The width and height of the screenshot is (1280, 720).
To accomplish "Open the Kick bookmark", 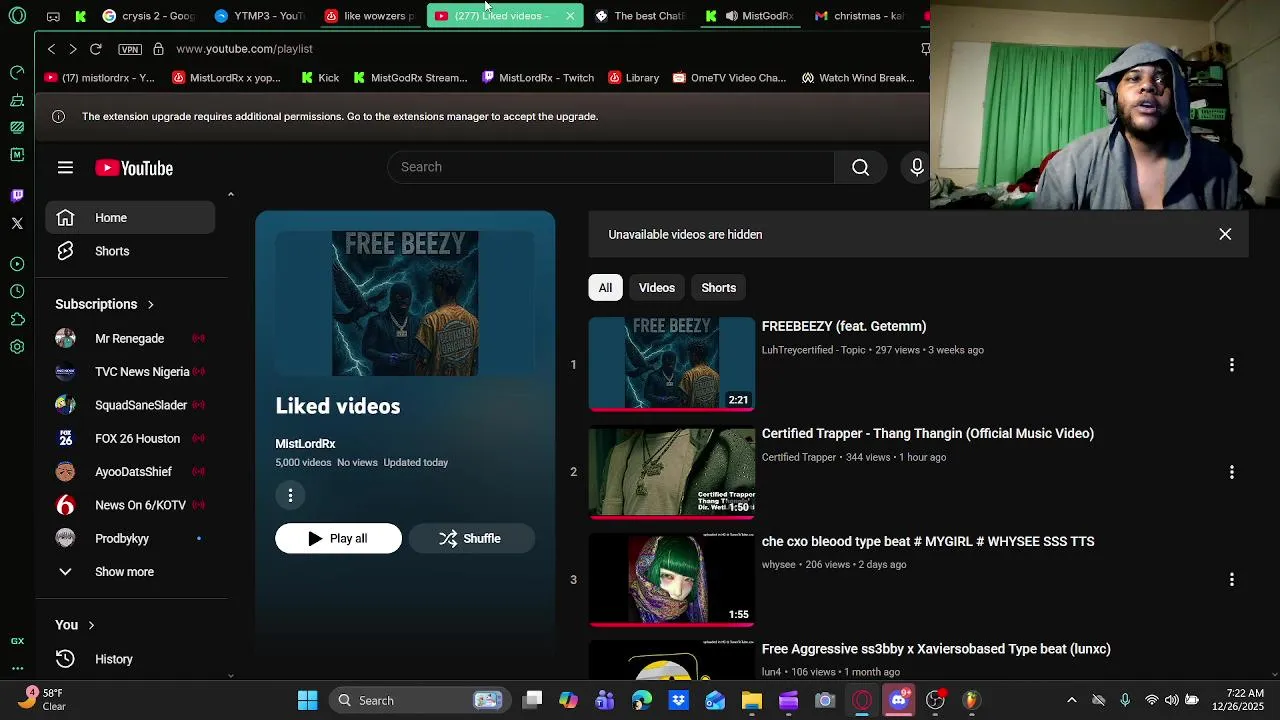I will coord(320,78).
